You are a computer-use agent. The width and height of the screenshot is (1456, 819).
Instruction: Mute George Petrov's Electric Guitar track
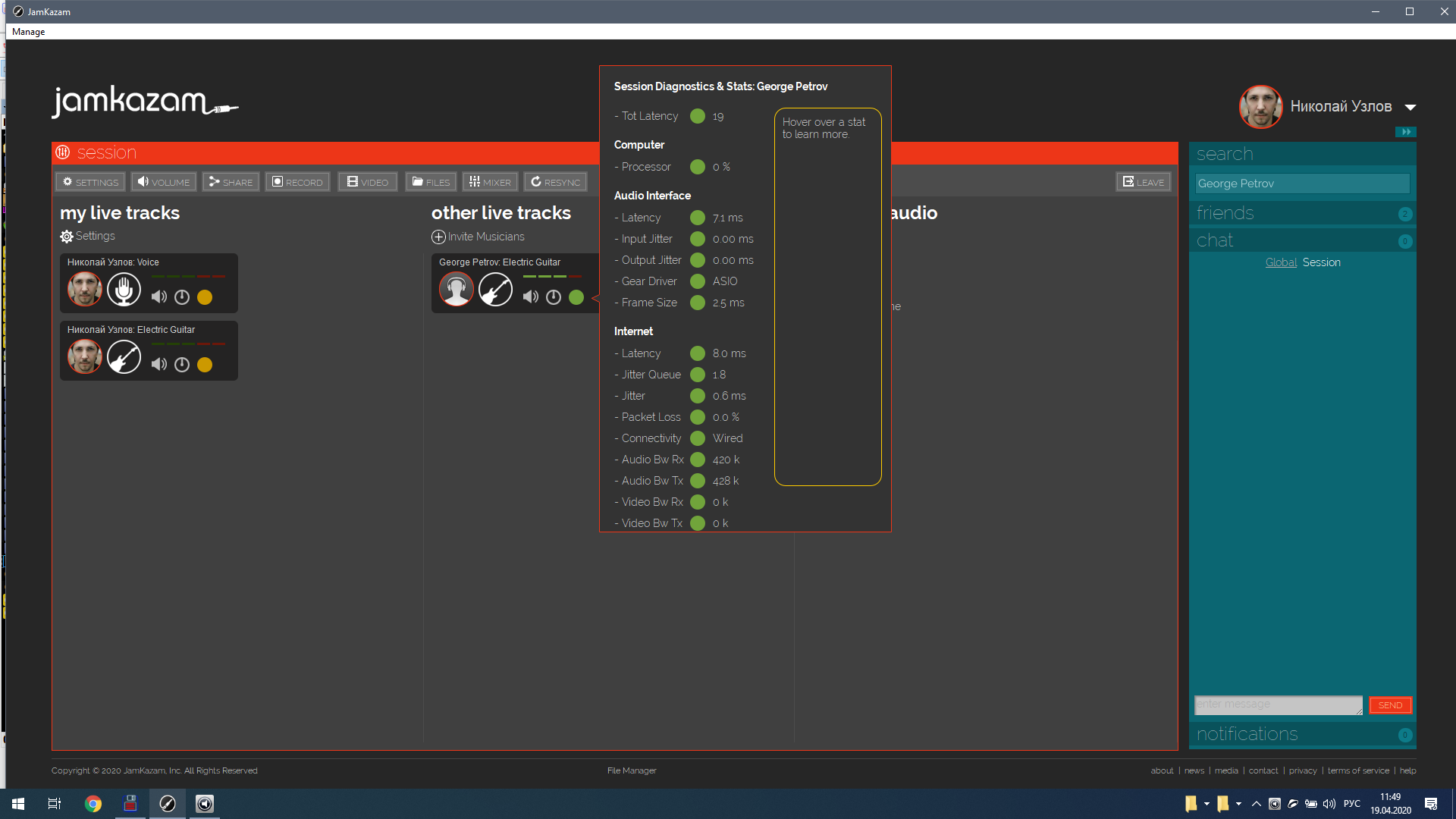point(530,297)
